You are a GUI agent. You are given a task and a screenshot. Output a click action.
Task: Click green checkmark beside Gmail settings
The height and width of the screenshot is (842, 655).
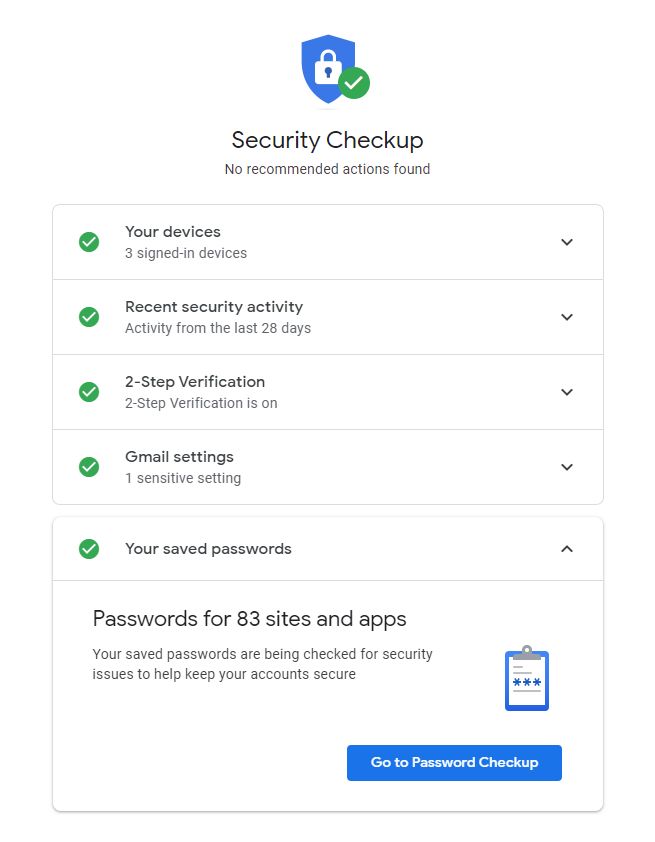[x=89, y=467]
